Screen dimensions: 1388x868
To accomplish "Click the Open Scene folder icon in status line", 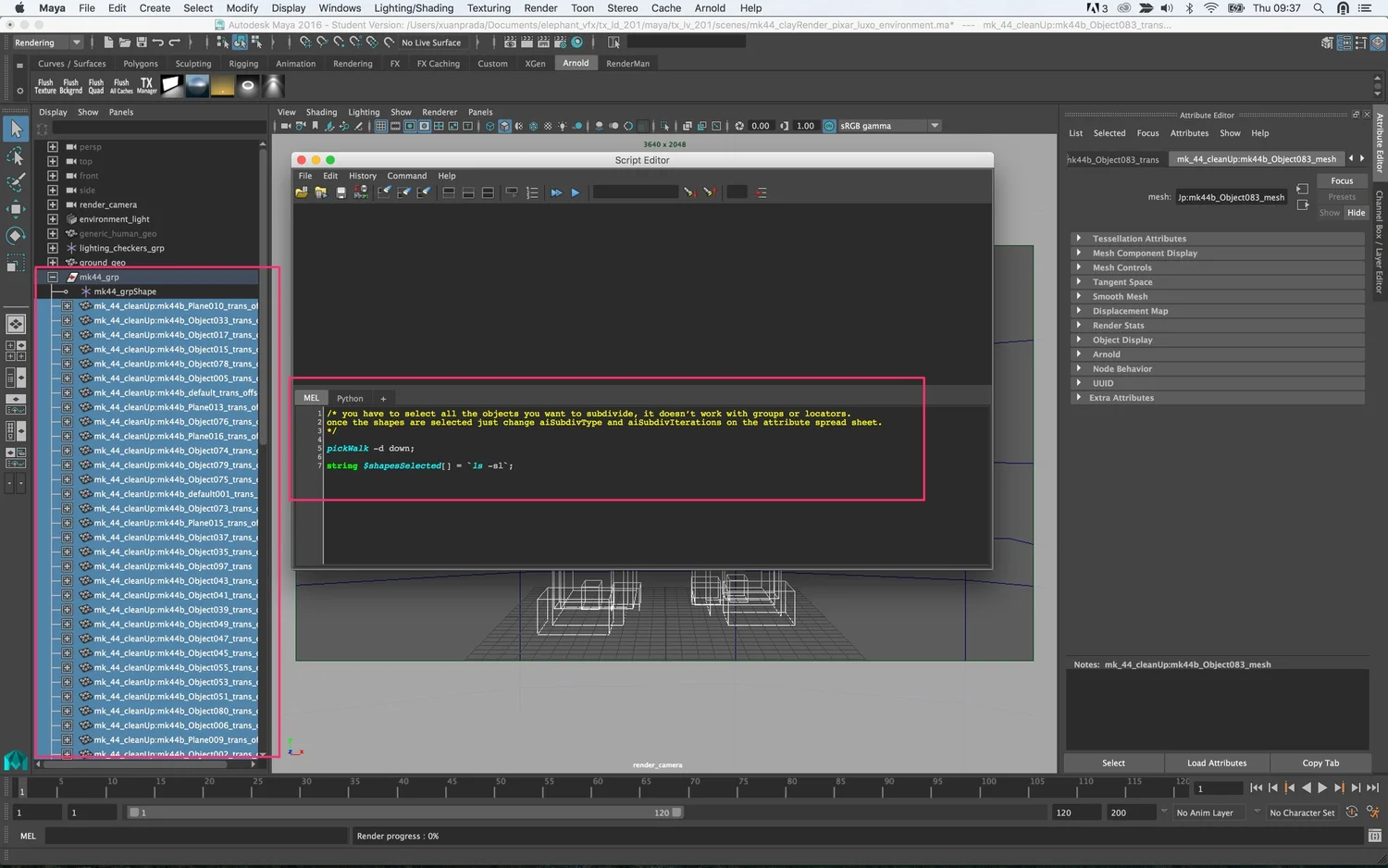I will [125, 43].
